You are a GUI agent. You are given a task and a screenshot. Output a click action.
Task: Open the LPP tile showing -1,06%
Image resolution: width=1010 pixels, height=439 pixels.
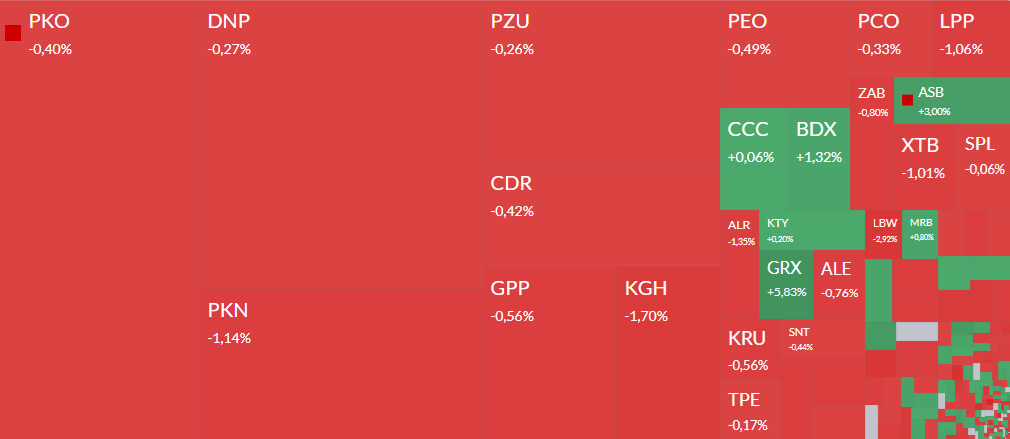(x=971, y=39)
